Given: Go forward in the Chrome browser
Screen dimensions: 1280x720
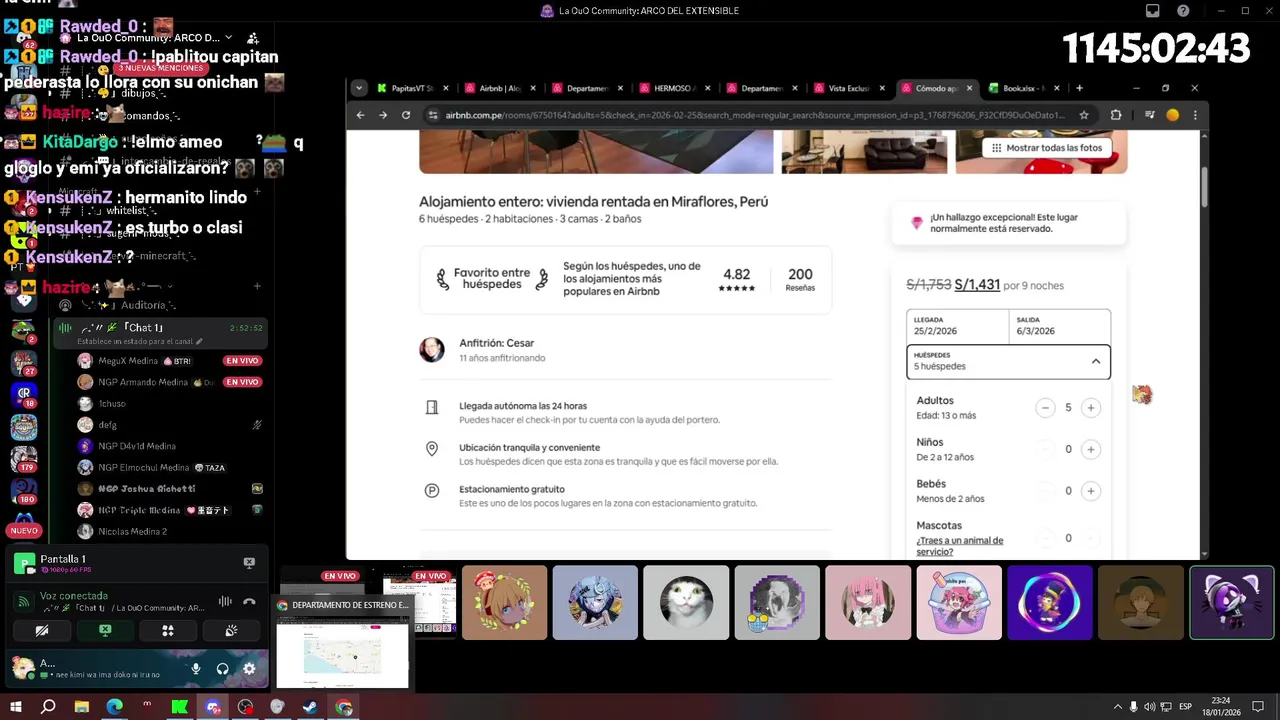Looking at the screenshot, I should click(383, 115).
